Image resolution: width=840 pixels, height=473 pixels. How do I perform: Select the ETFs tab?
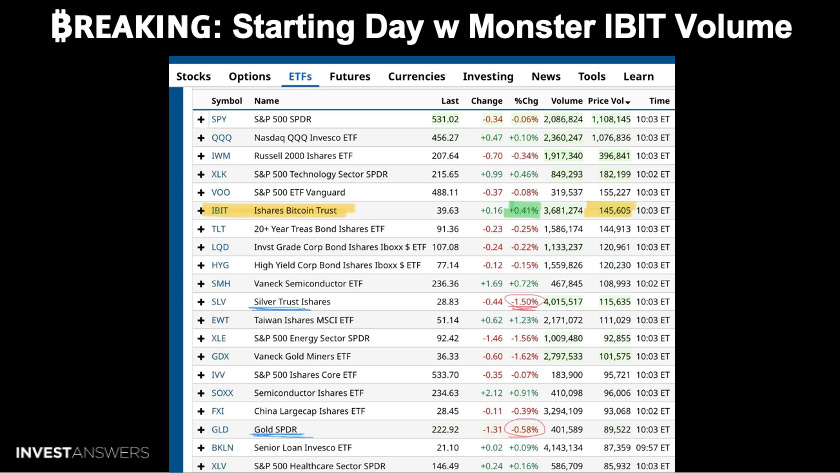[300, 76]
